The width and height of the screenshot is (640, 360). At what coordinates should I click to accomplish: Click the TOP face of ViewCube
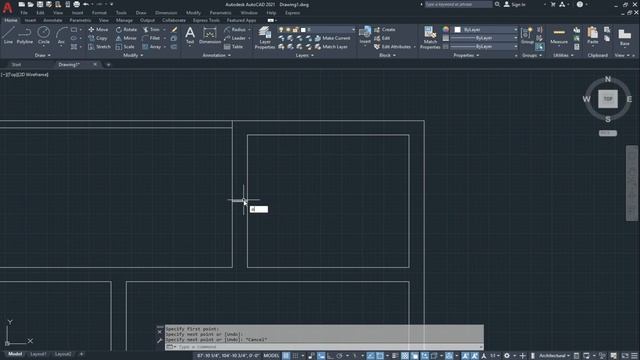pyautogui.click(x=608, y=99)
